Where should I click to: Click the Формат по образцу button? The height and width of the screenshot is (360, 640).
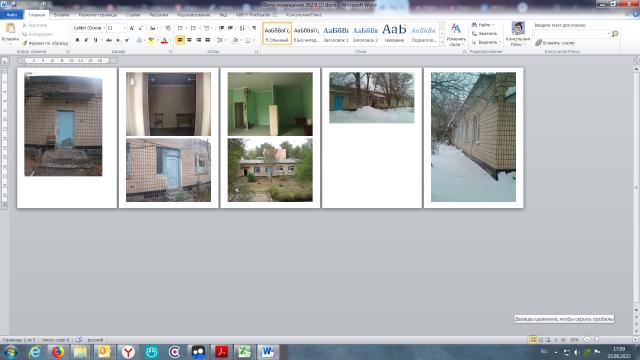pyautogui.click(x=45, y=43)
